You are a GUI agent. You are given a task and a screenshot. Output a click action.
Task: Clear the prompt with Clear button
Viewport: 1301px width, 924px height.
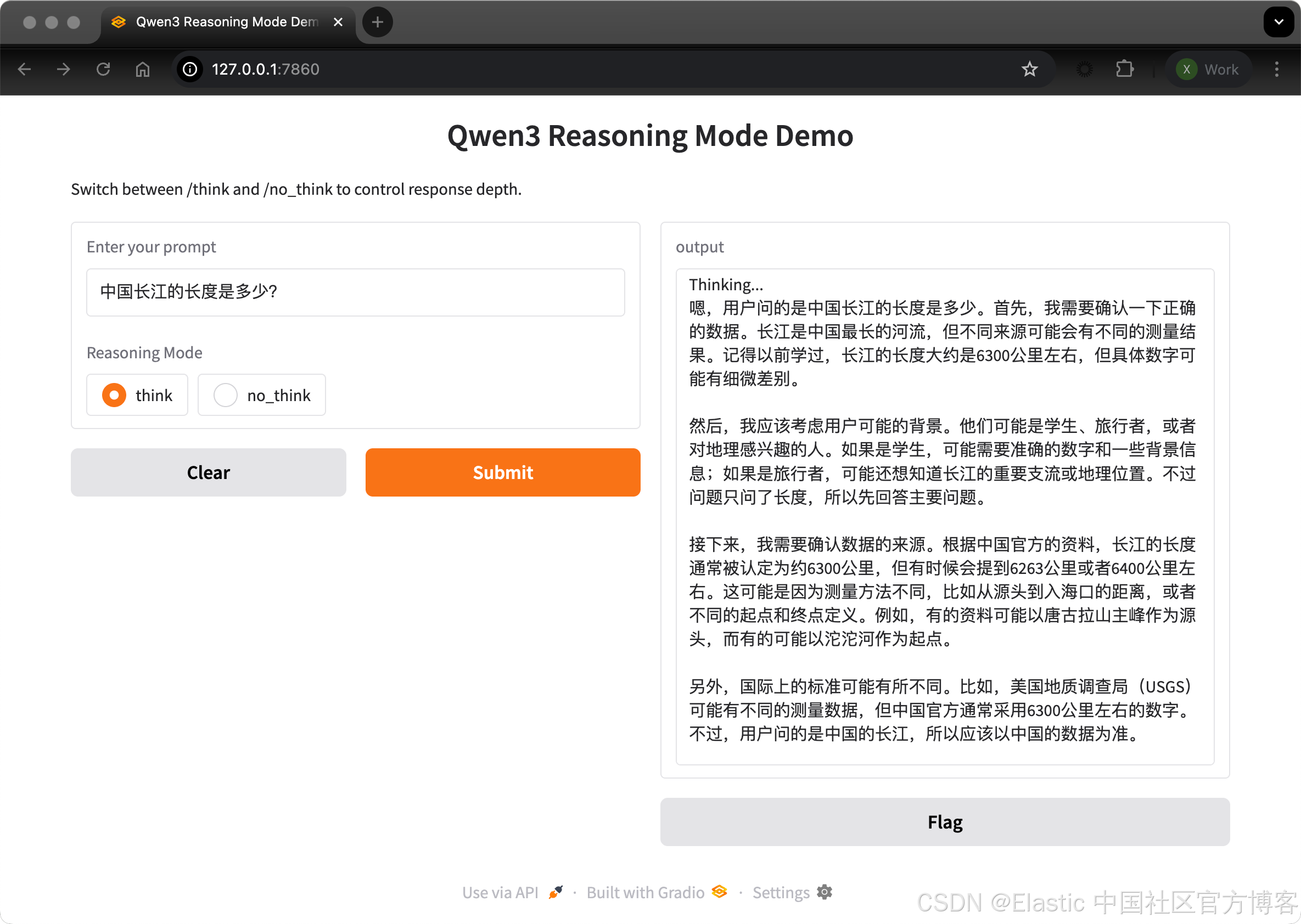coord(208,472)
